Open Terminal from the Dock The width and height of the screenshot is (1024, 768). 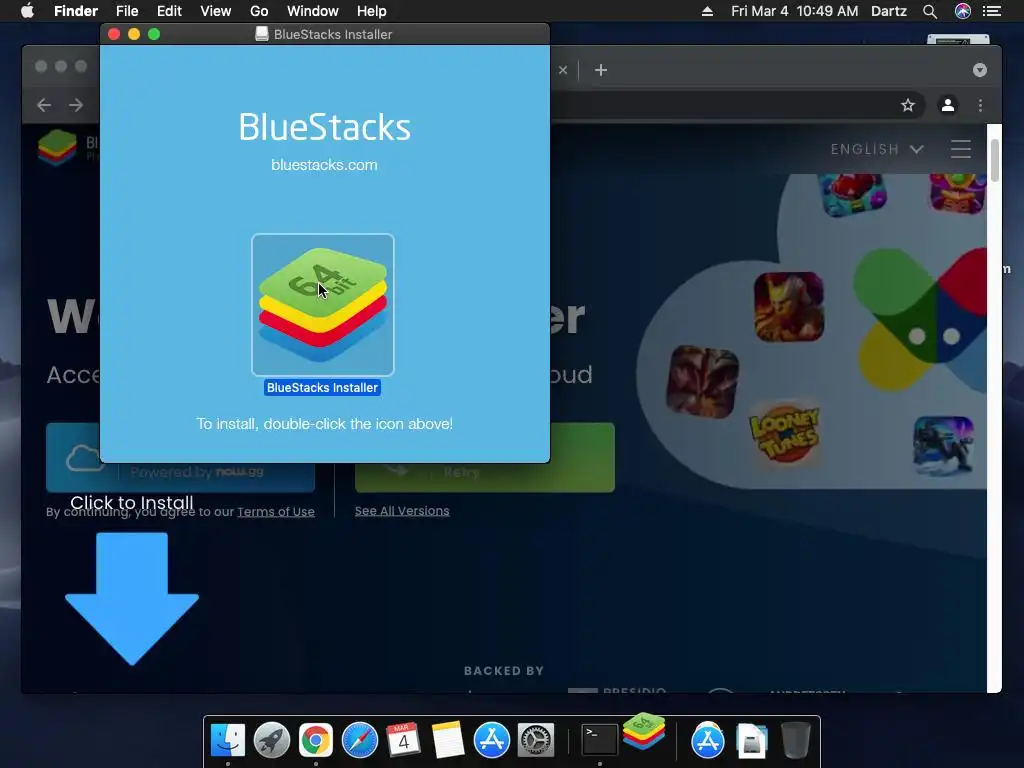600,740
